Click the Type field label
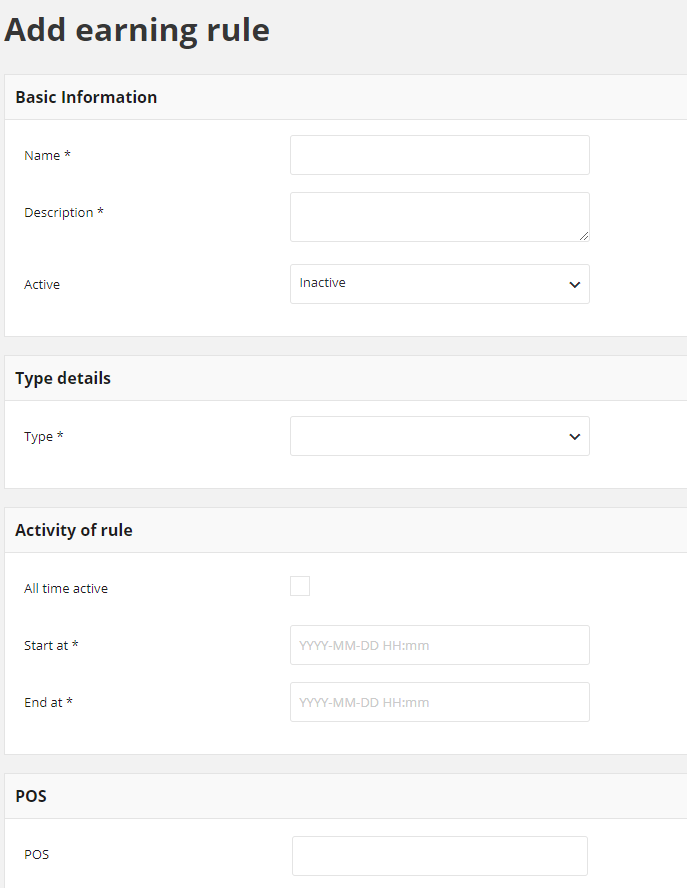Viewport: 687px width, 888px height. coord(44,437)
